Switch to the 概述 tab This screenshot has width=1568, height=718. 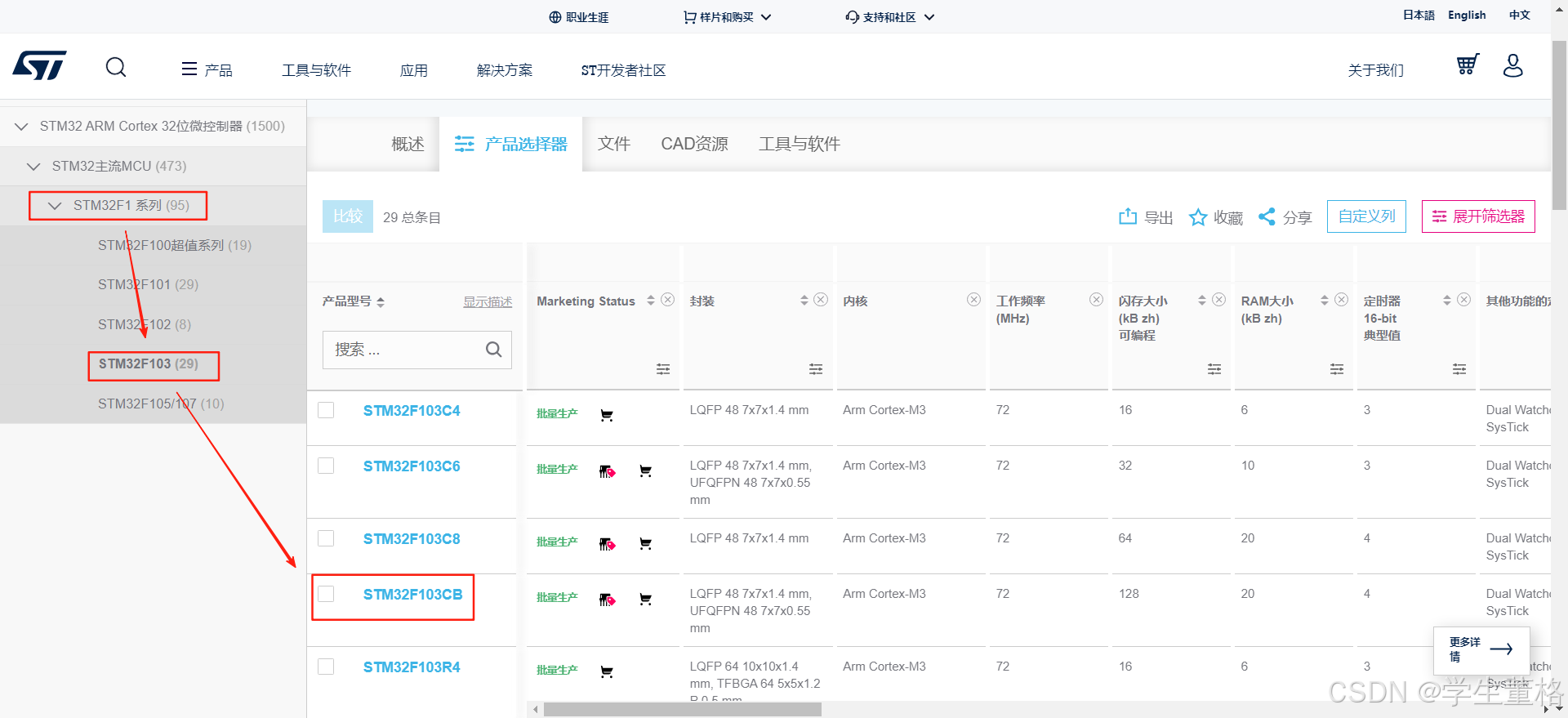[408, 144]
